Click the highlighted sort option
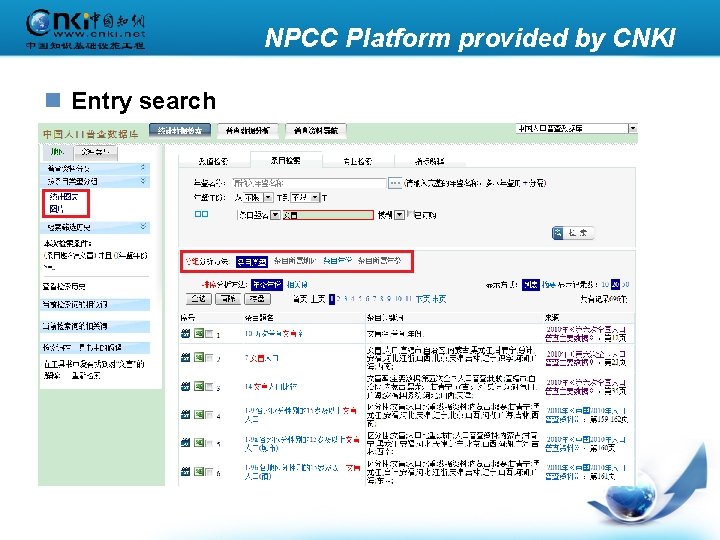The height and width of the screenshot is (540, 720). (267, 284)
